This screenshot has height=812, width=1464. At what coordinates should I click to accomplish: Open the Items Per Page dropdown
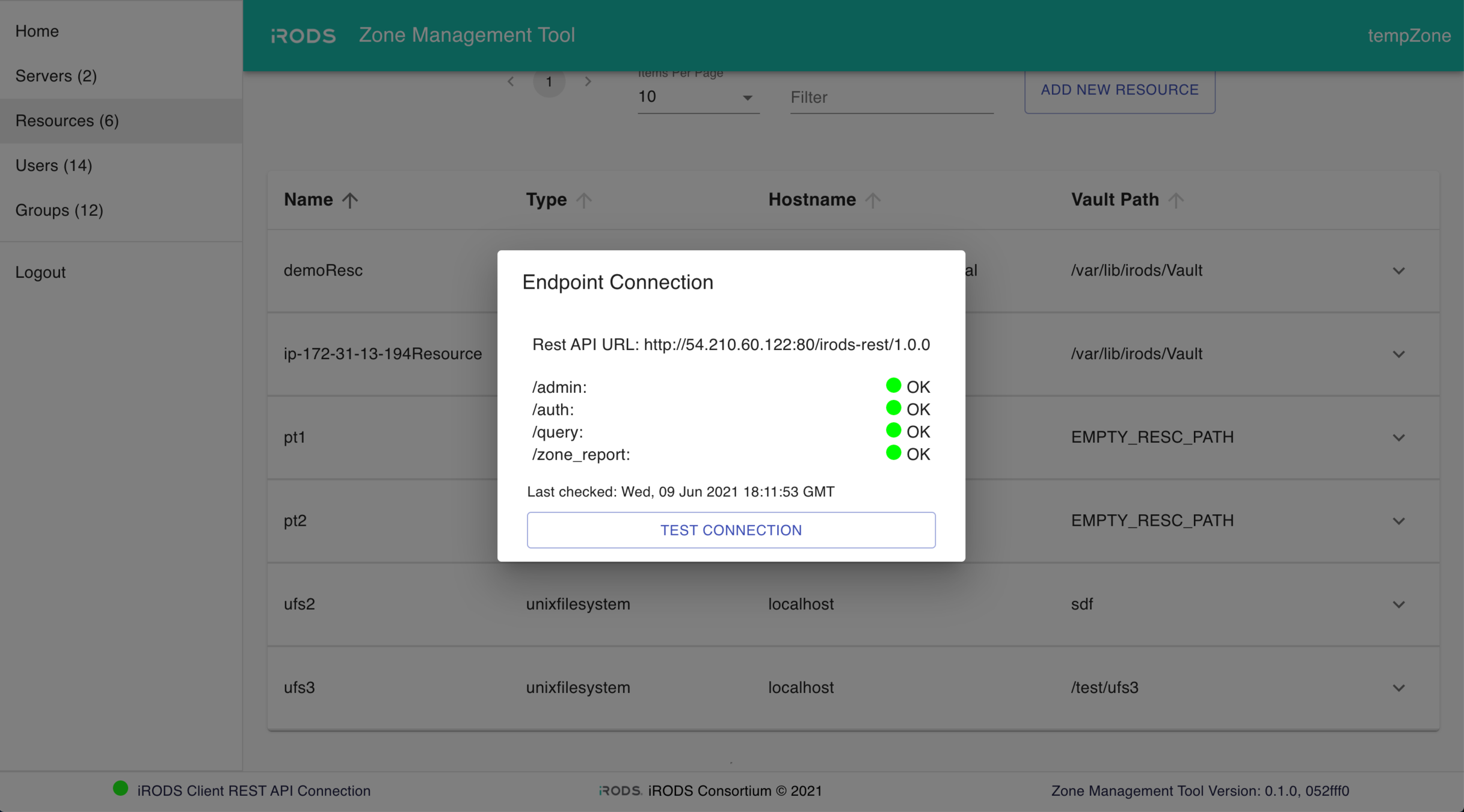point(698,97)
